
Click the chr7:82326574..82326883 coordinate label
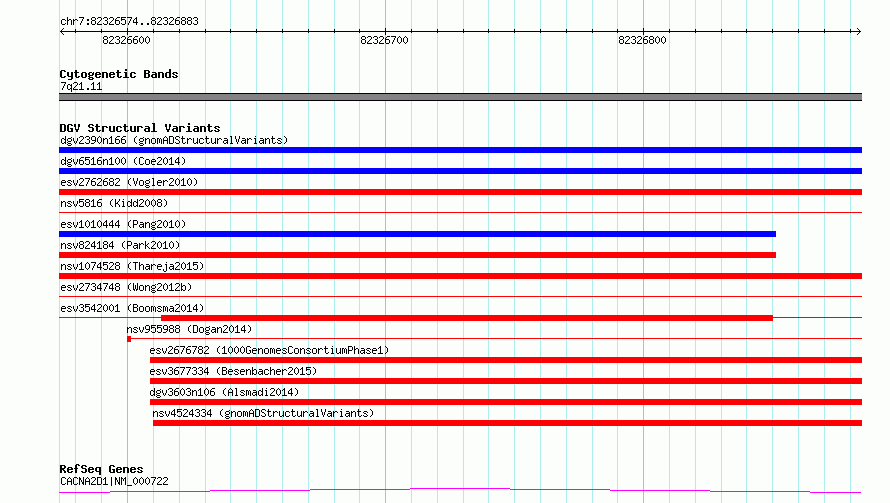click(129, 21)
